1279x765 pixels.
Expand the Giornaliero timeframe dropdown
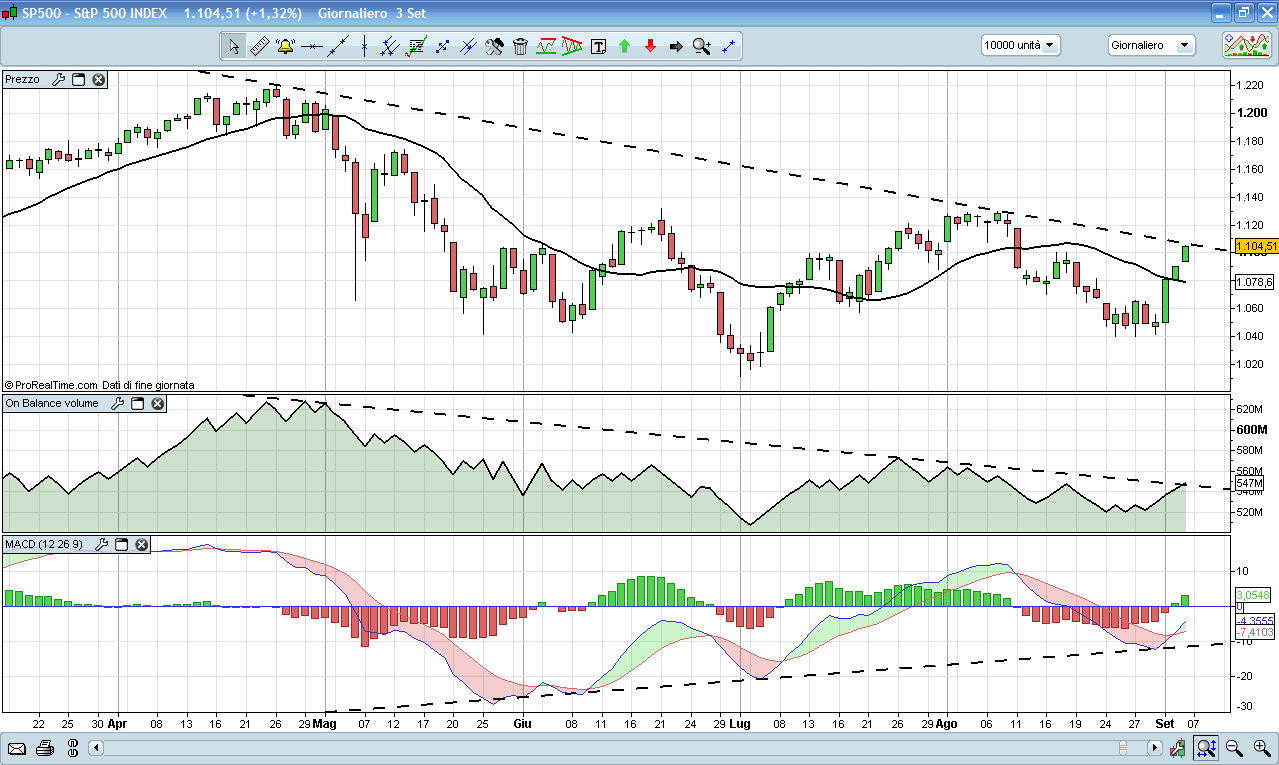[1151, 45]
